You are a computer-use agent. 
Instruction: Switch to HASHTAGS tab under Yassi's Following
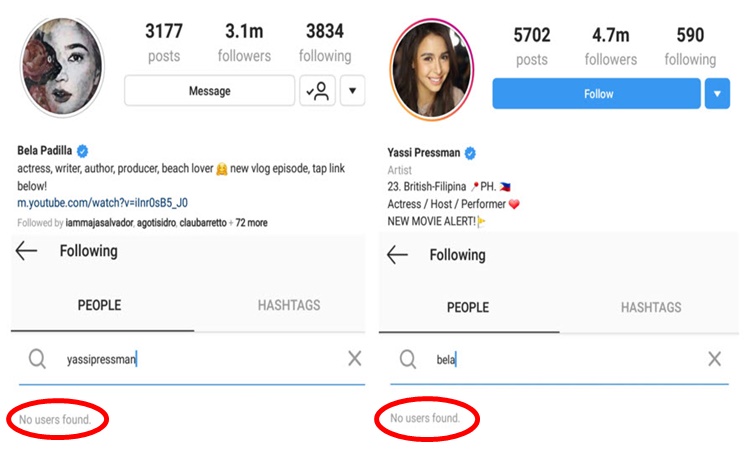pyautogui.click(x=651, y=307)
